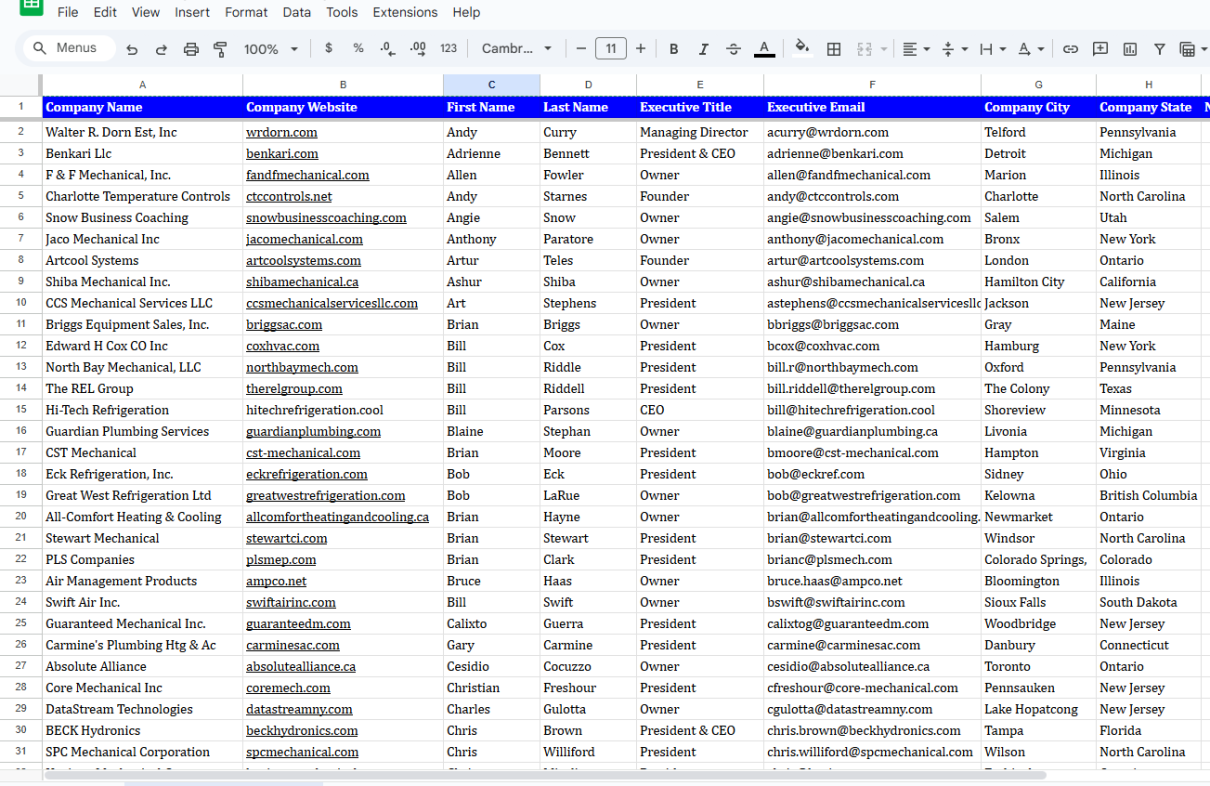Click the Insert link icon

click(x=1070, y=49)
